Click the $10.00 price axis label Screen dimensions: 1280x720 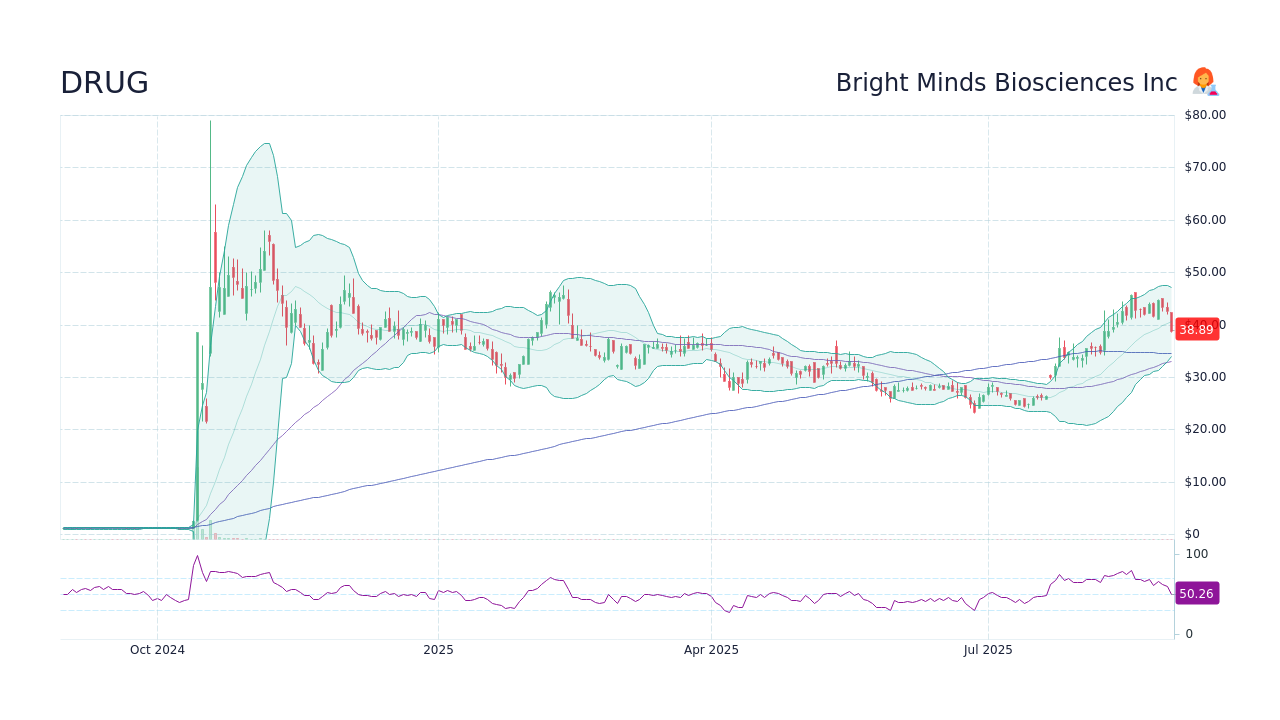pos(1205,482)
